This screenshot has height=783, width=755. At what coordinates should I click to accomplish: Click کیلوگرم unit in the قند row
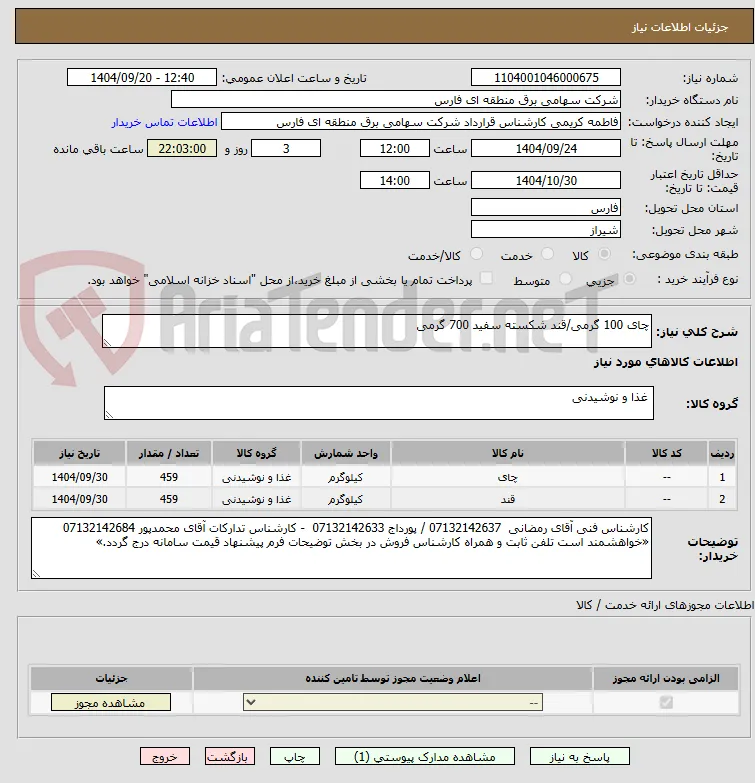point(346,499)
